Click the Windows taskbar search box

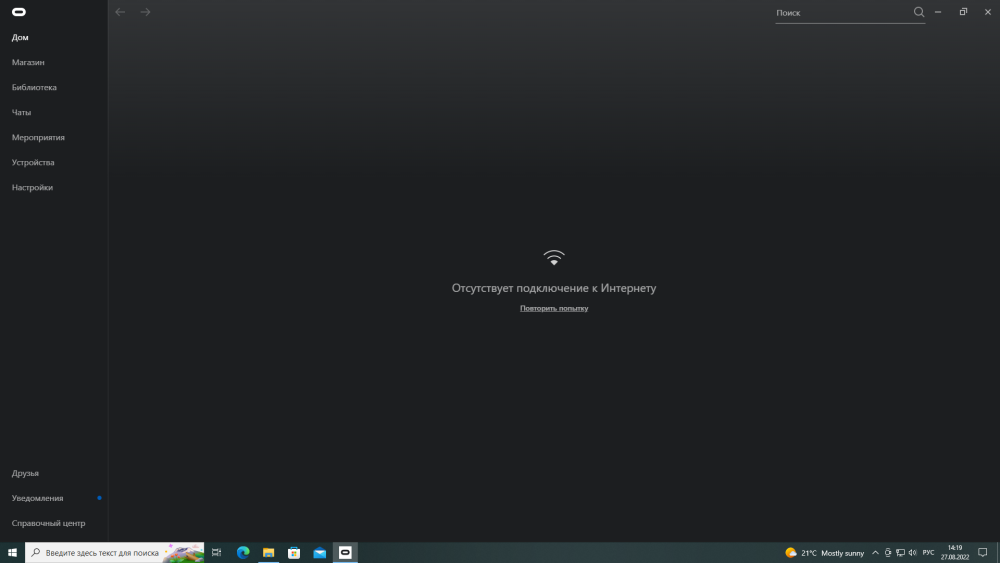pos(115,553)
